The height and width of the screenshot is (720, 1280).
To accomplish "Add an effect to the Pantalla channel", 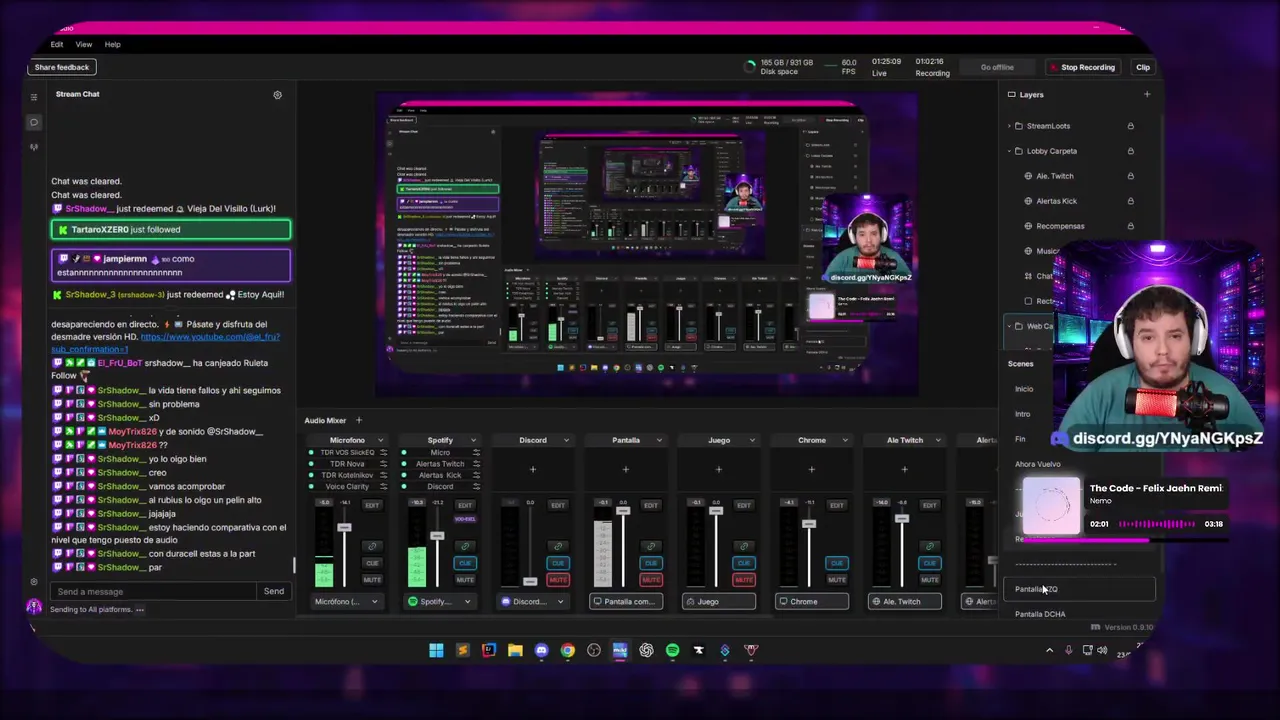I will (625, 469).
